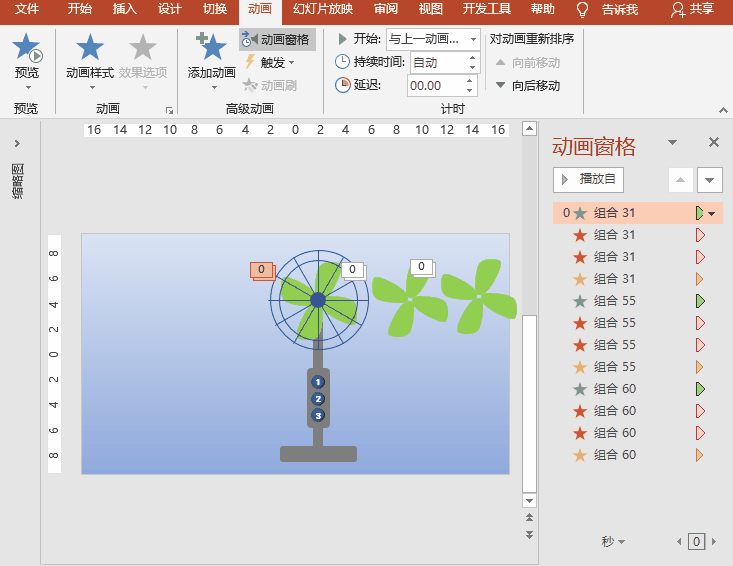Open the 动画 group dialog launcher
Image resolution: width=733 pixels, height=566 pixels.
(169, 110)
